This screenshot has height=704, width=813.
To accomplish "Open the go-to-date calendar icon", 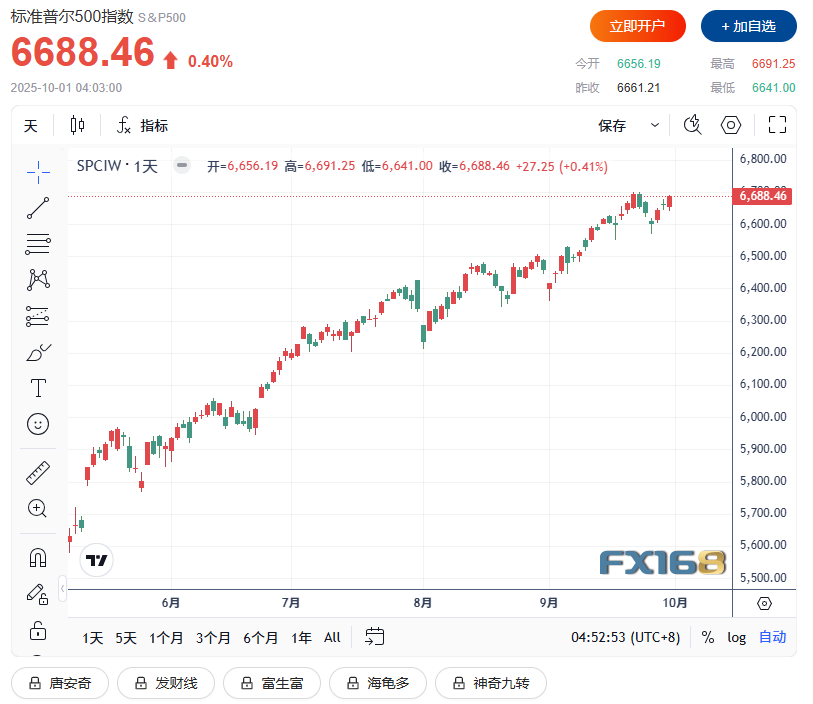I will point(374,636).
